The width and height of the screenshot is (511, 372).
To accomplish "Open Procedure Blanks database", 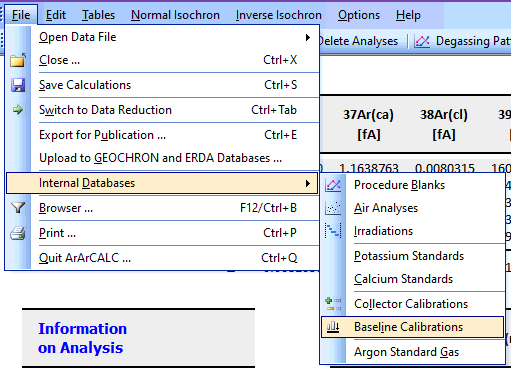I will pos(413,185).
